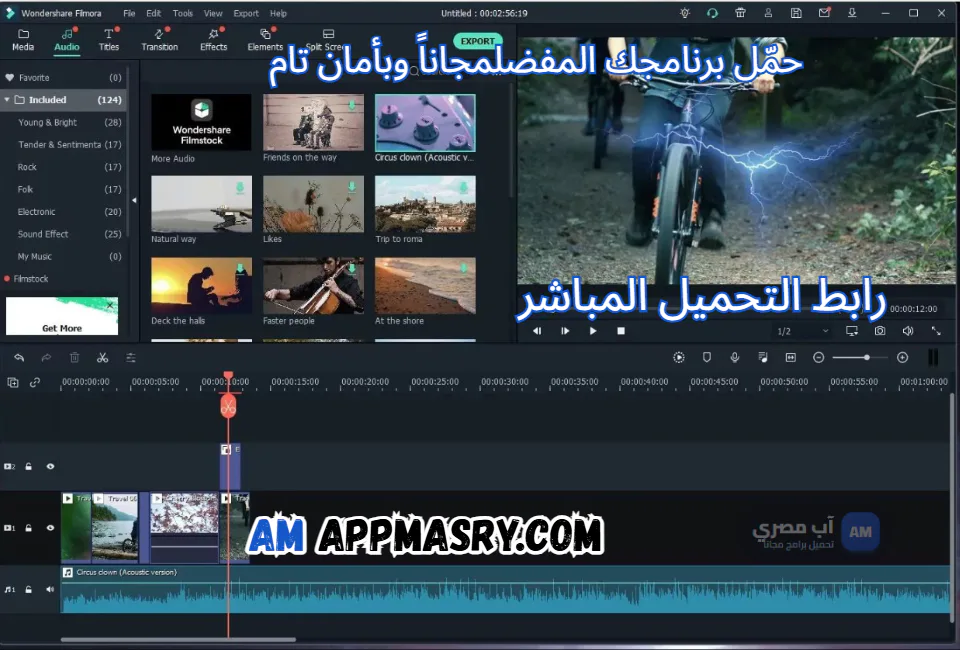Click the Split scissors icon

click(x=102, y=357)
